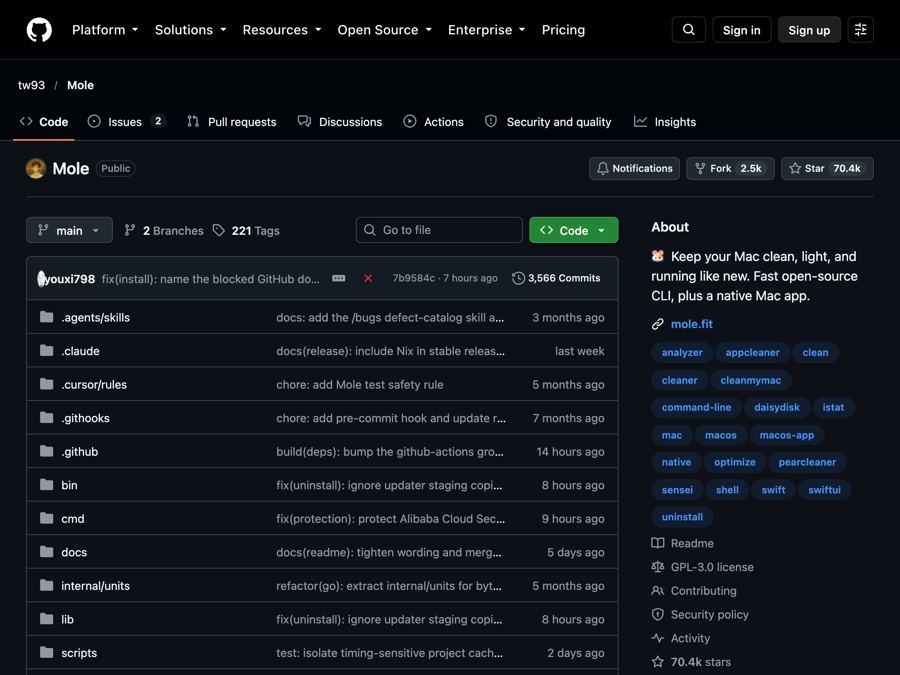Click the scripts folder icon
The width and height of the screenshot is (900, 675).
pos(46,653)
